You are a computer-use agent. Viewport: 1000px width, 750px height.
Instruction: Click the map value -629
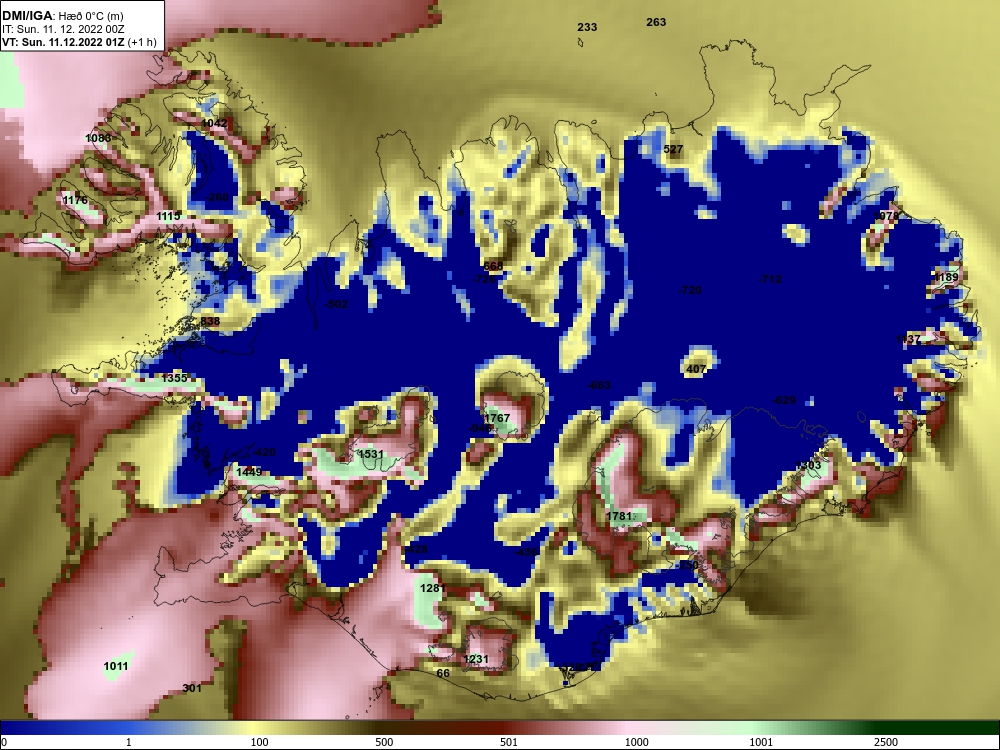click(784, 400)
